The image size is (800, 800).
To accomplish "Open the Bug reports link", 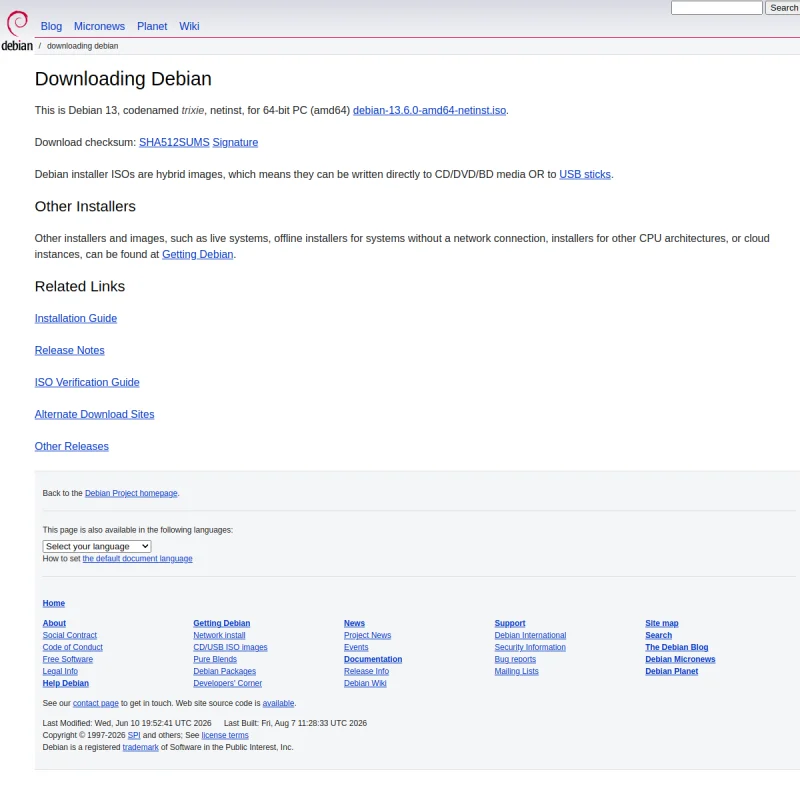I will click(515, 659).
